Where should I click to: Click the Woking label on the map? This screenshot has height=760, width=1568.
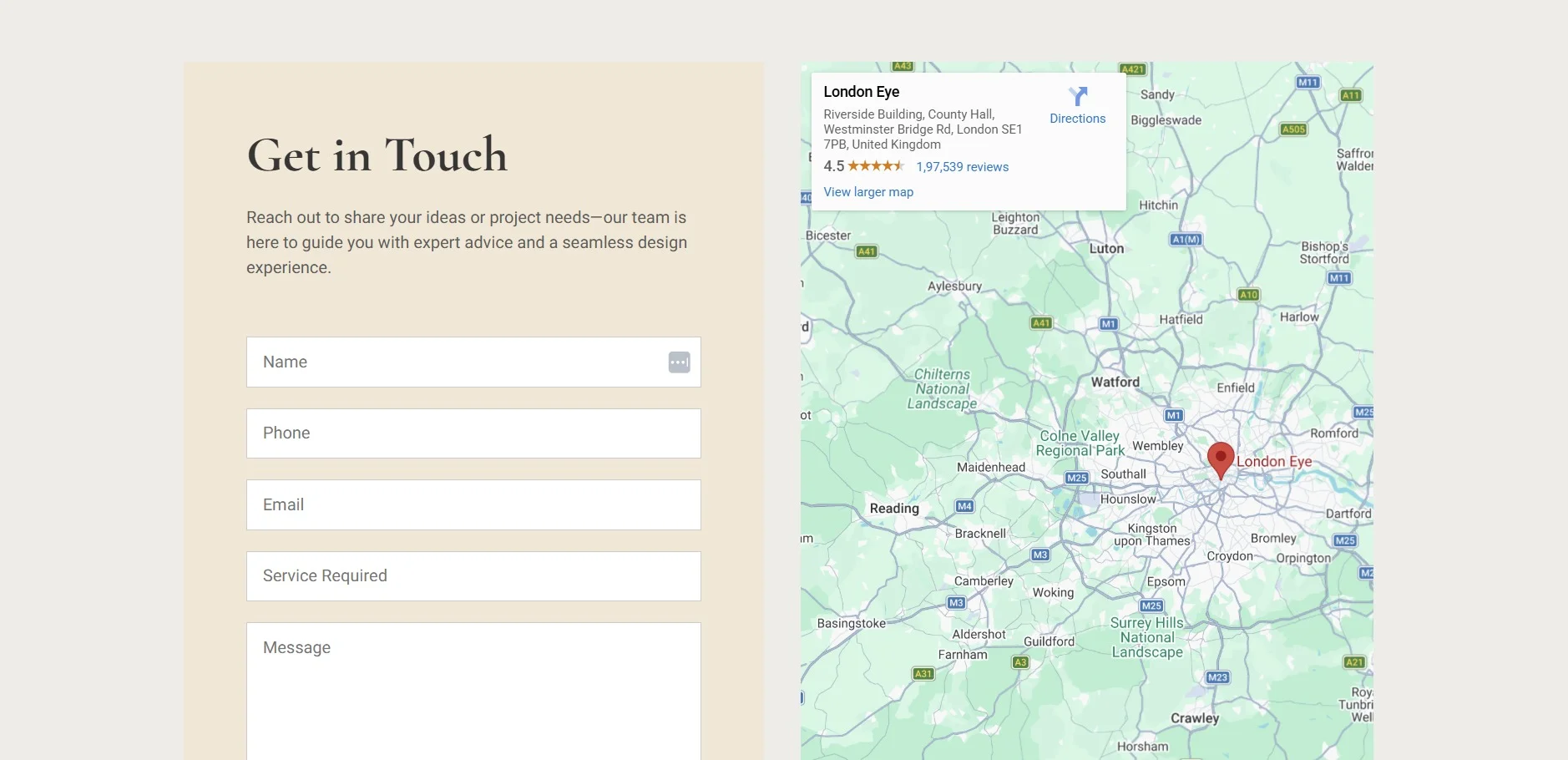pyautogui.click(x=1054, y=593)
